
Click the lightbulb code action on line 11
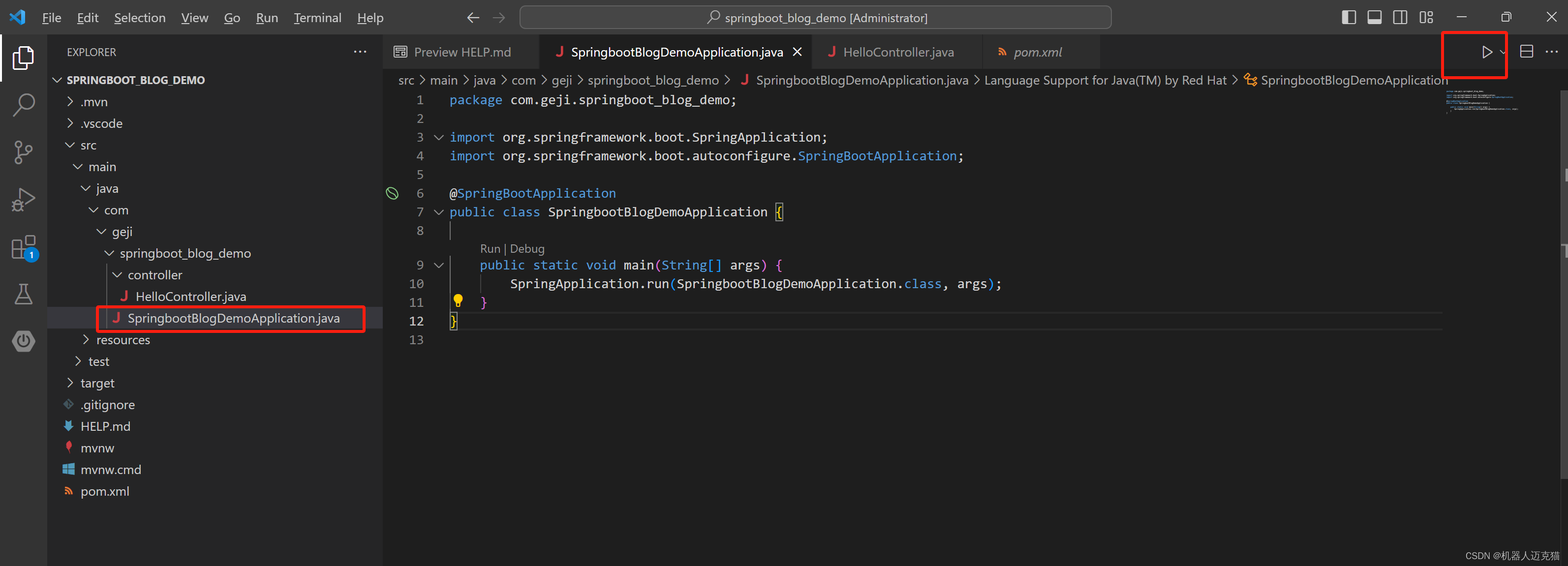458,300
